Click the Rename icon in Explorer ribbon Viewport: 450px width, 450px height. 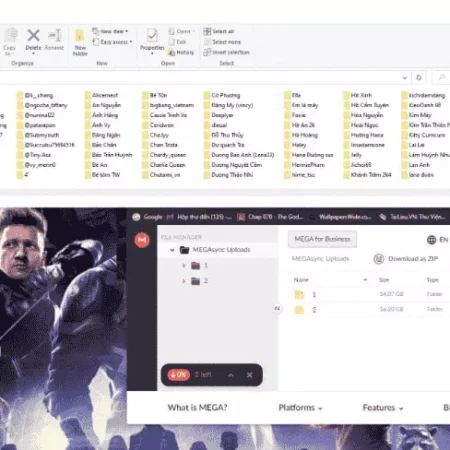(54, 35)
